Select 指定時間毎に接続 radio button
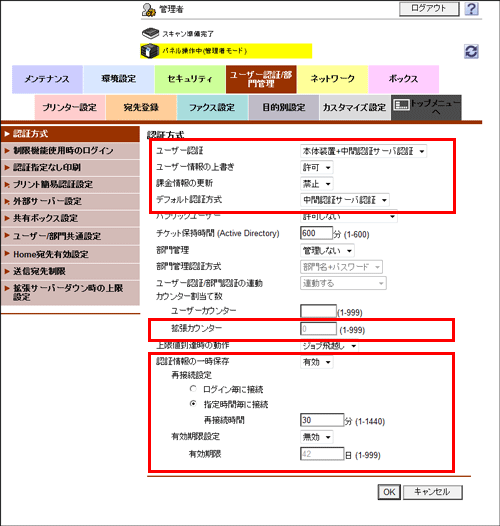This screenshot has height=526, width=500. tap(193, 404)
